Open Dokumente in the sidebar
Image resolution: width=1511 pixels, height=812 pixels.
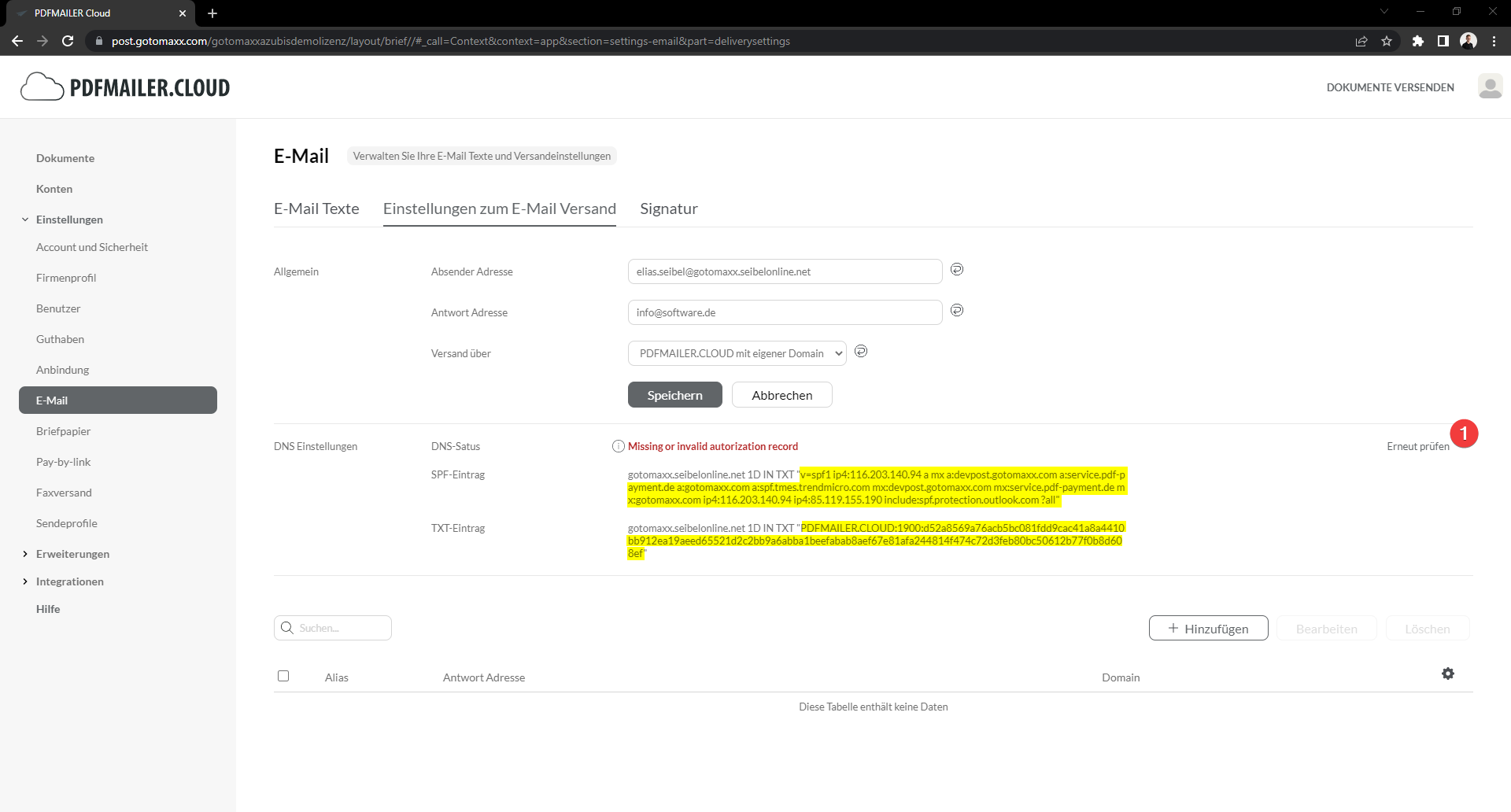pos(65,158)
